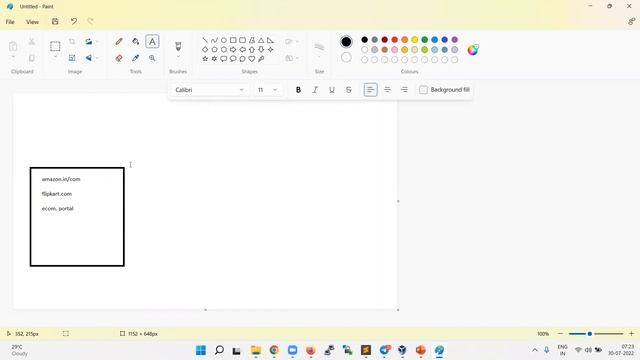Expand the Selection options arrow
Image resolution: width=640 pixels, height=360 pixels.
point(55,57)
